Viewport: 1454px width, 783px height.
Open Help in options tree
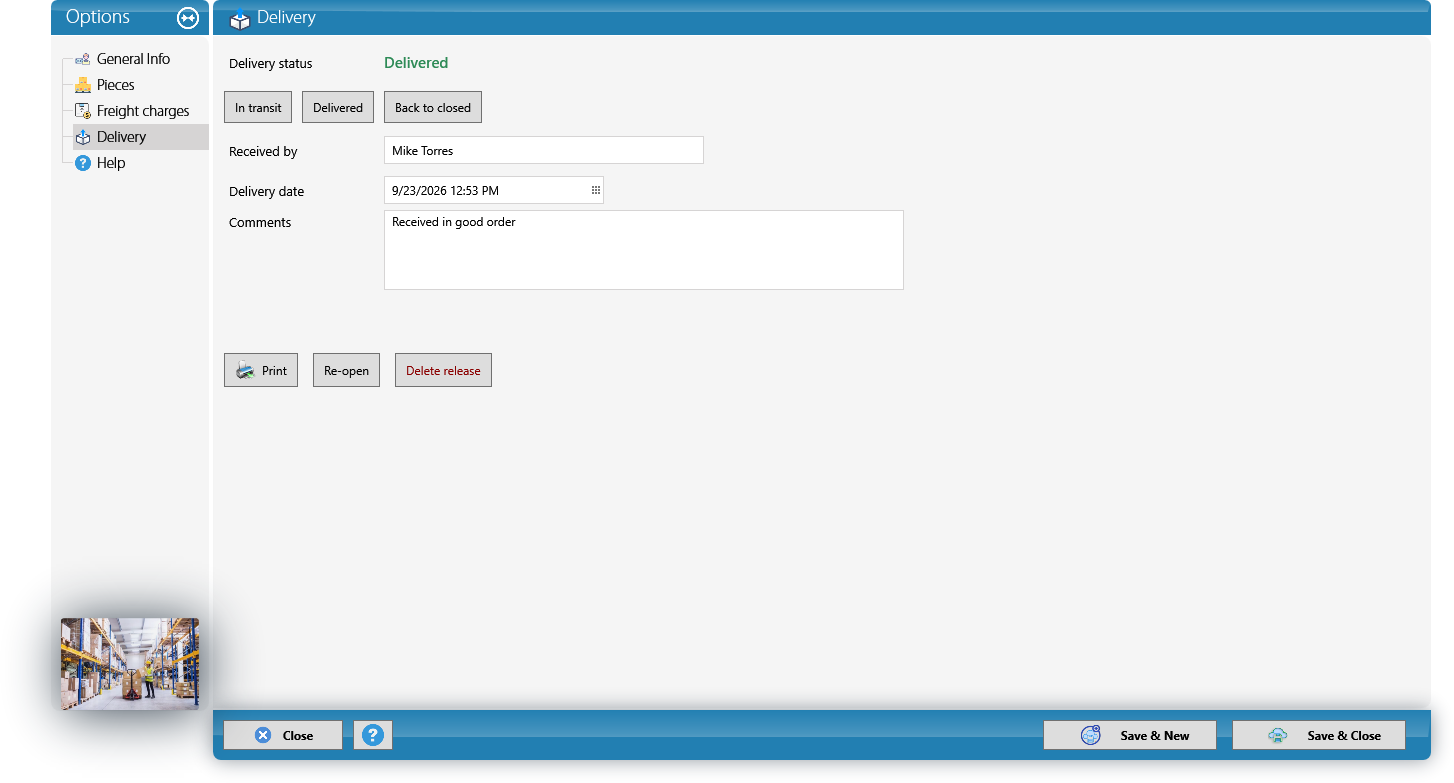point(111,163)
